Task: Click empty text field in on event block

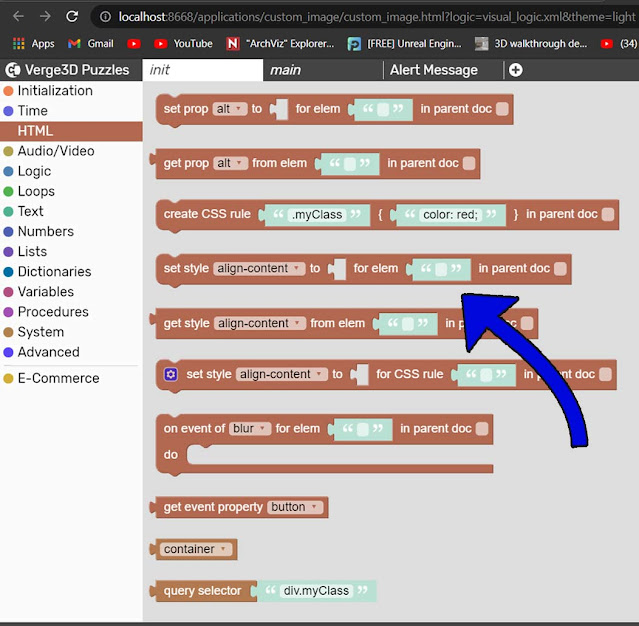Action: click(x=363, y=429)
